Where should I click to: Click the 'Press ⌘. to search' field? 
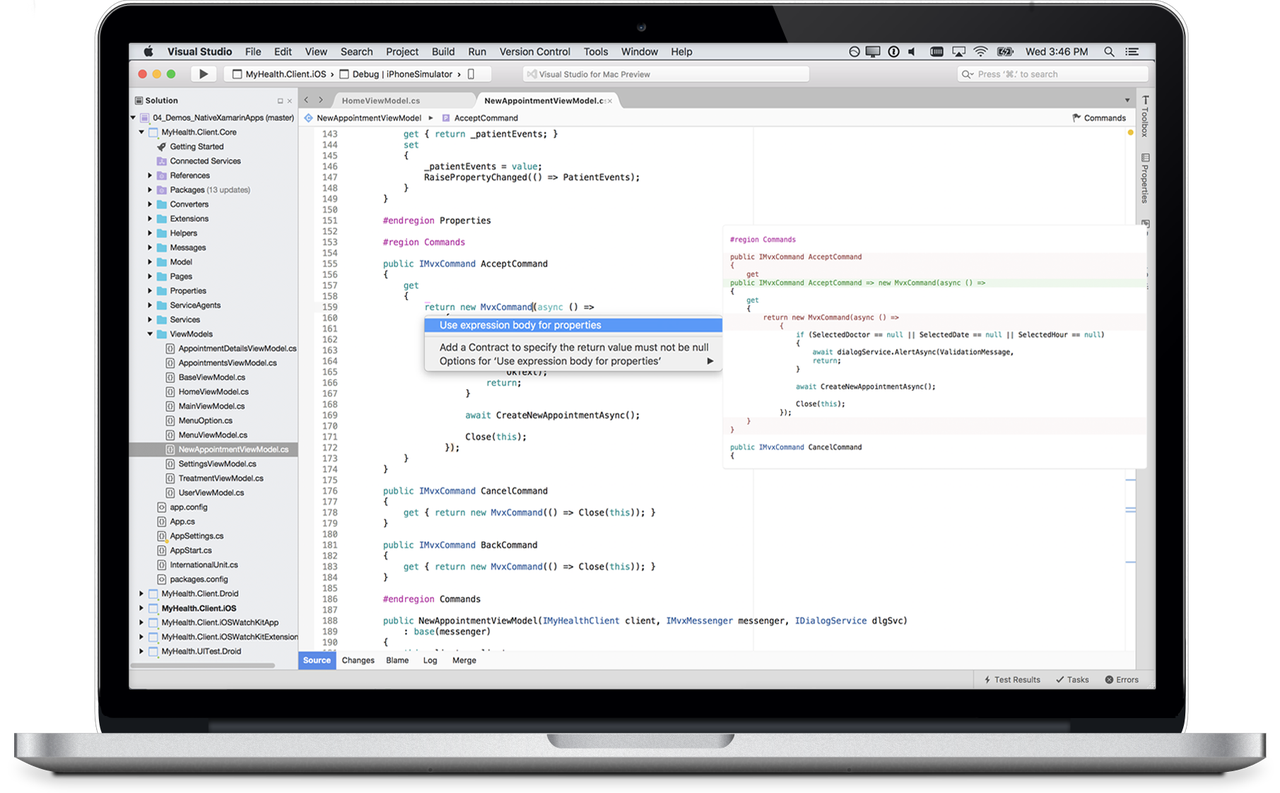[x=1052, y=74]
